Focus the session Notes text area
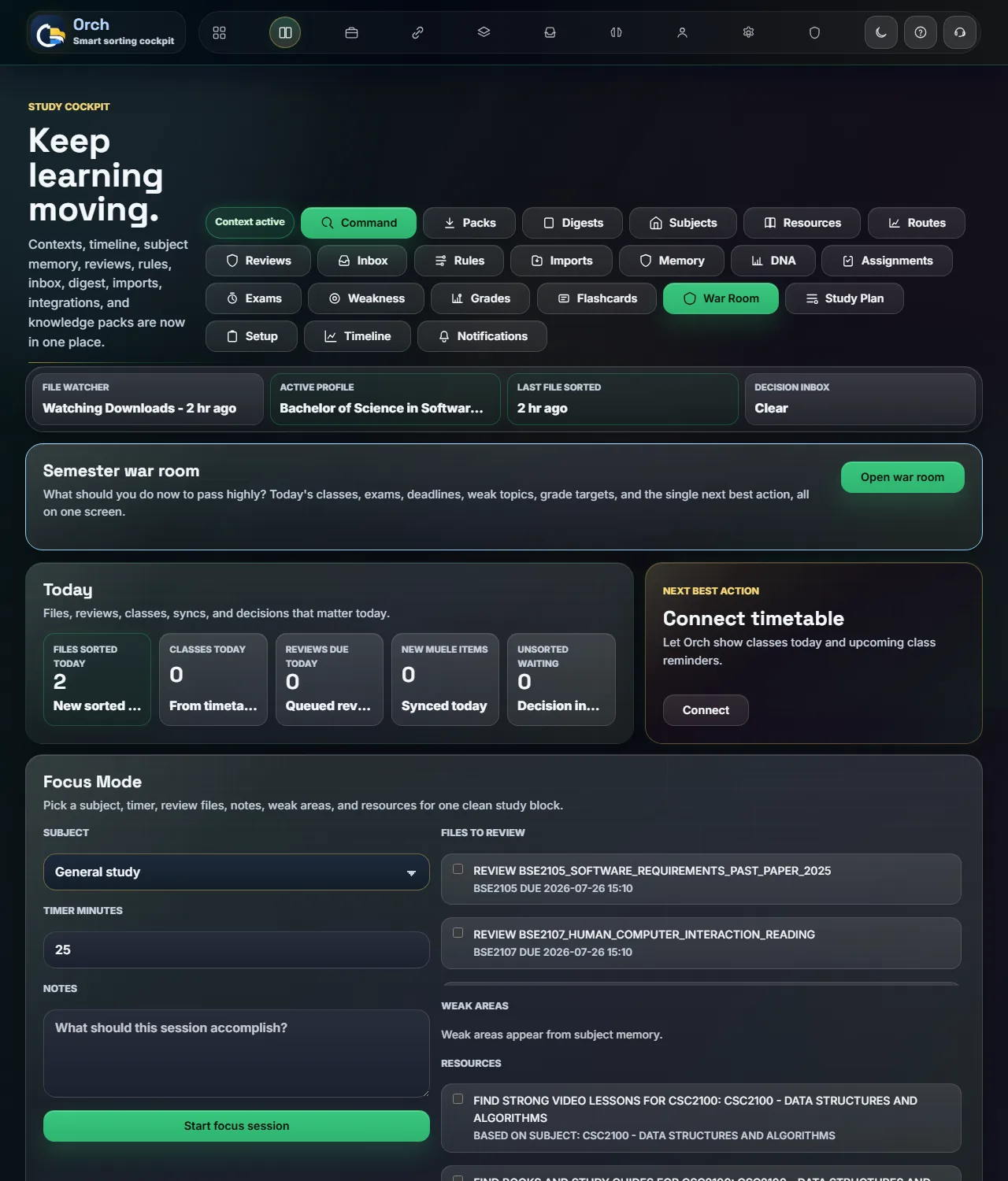This screenshot has width=1008, height=1181. tap(236, 1053)
